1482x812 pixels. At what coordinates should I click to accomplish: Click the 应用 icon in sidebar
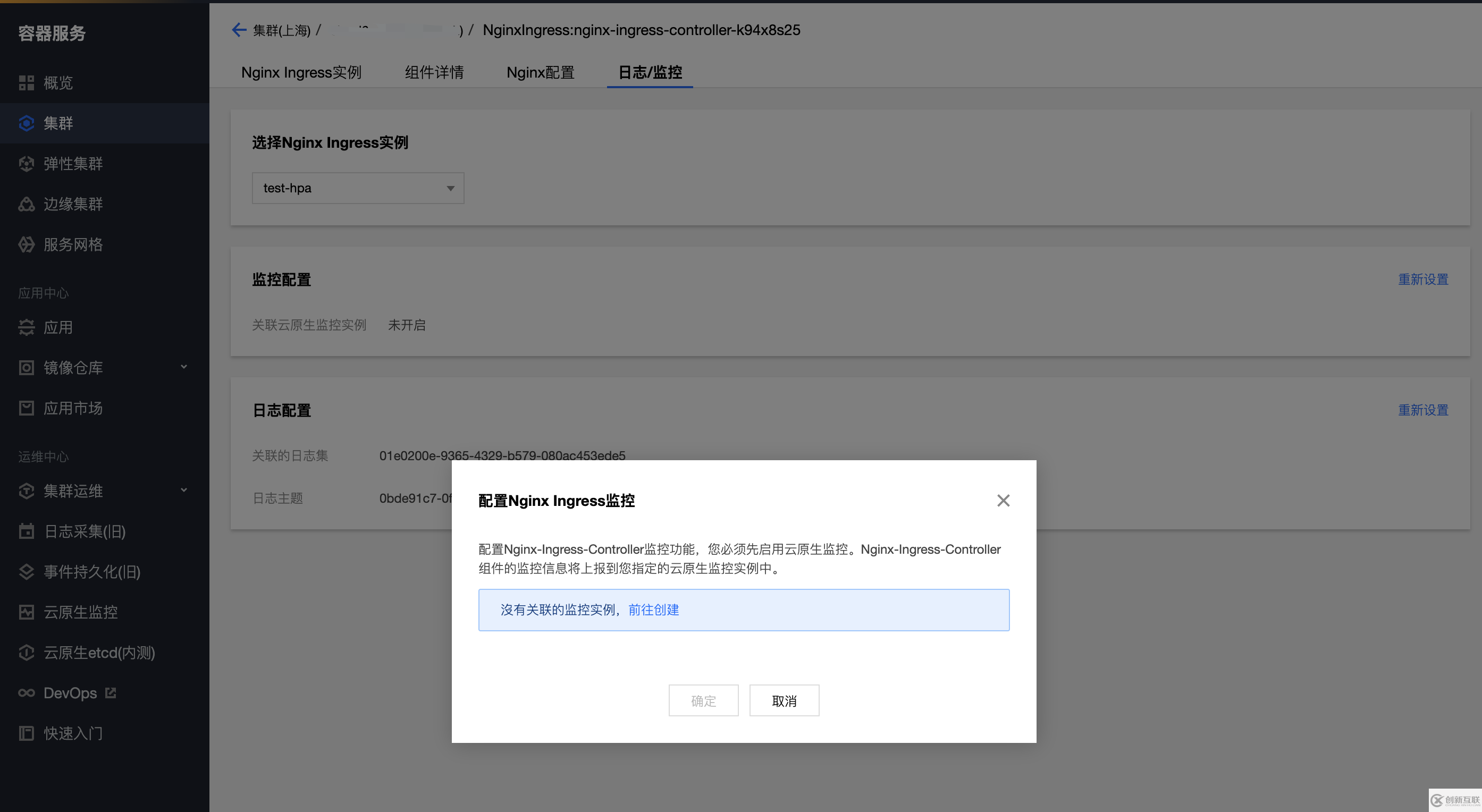point(27,327)
